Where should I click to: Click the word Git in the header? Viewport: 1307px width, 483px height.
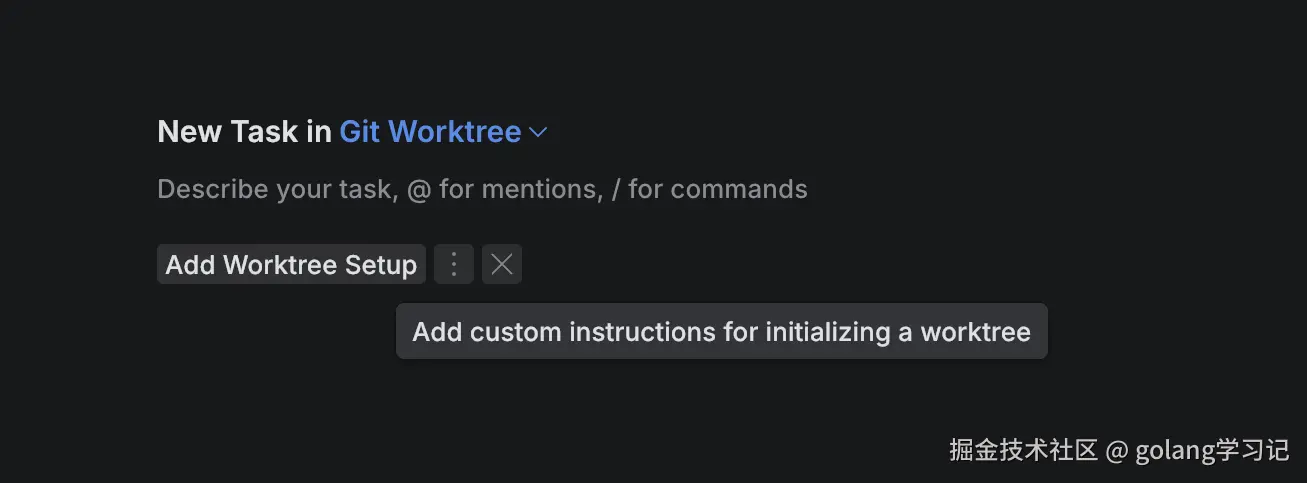pyautogui.click(x=360, y=132)
